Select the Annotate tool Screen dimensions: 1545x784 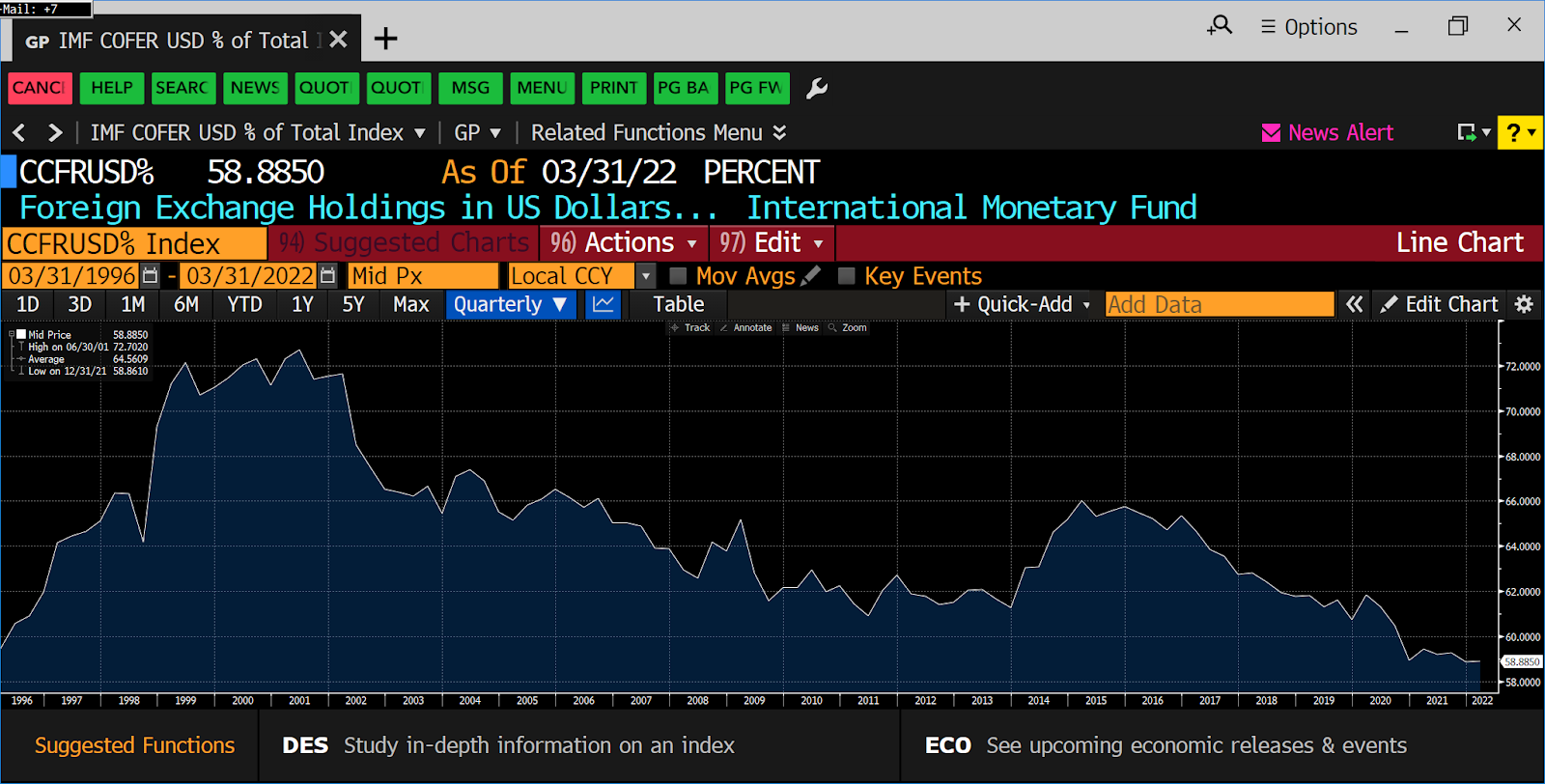(x=745, y=328)
